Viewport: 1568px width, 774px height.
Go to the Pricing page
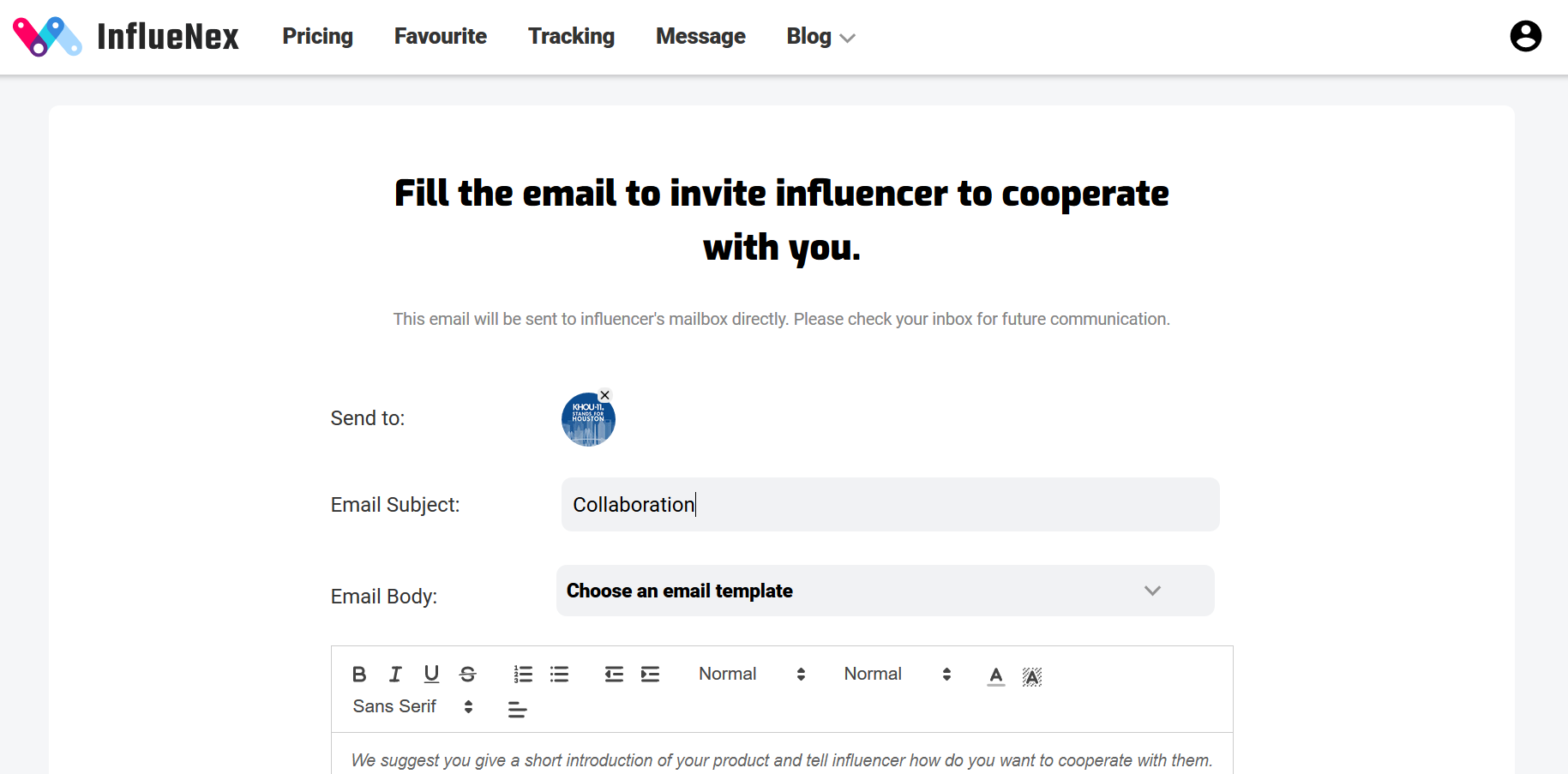pos(318,36)
